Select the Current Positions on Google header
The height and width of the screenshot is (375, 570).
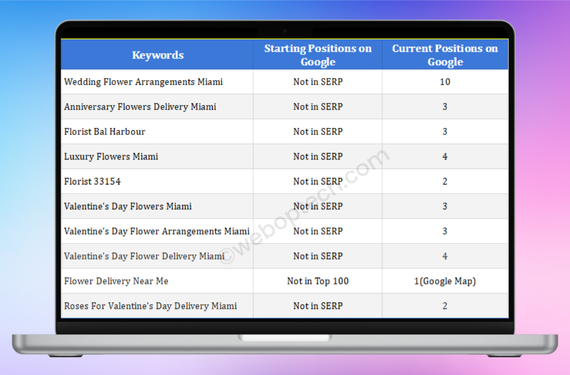click(x=445, y=55)
